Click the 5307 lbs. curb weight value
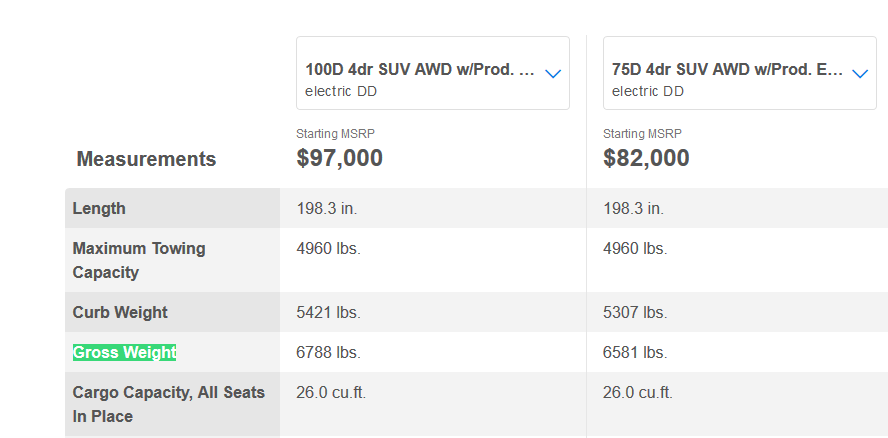Image resolution: width=888 pixels, height=438 pixels. pos(635,312)
